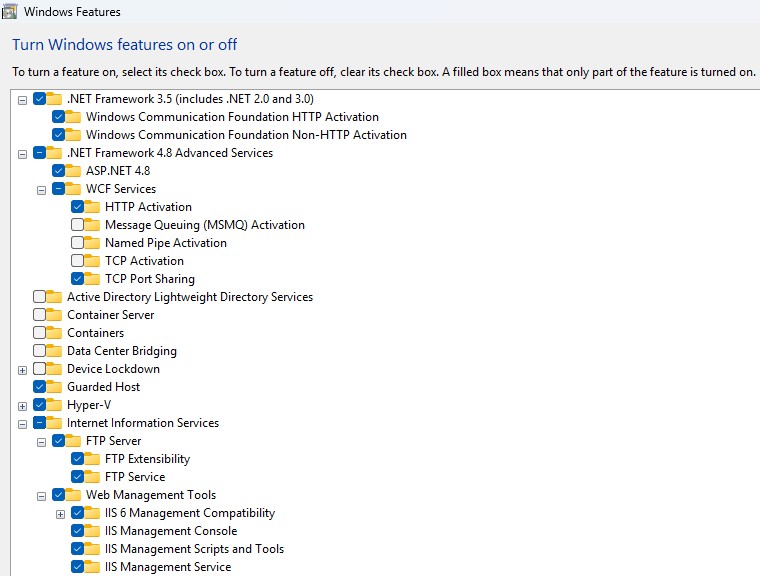Image resolution: width=760 pixels, height=576 pixels.
Task: Uncheck Windows Communication Foundation HTTP Activation
Action: [x=58, y=116]
